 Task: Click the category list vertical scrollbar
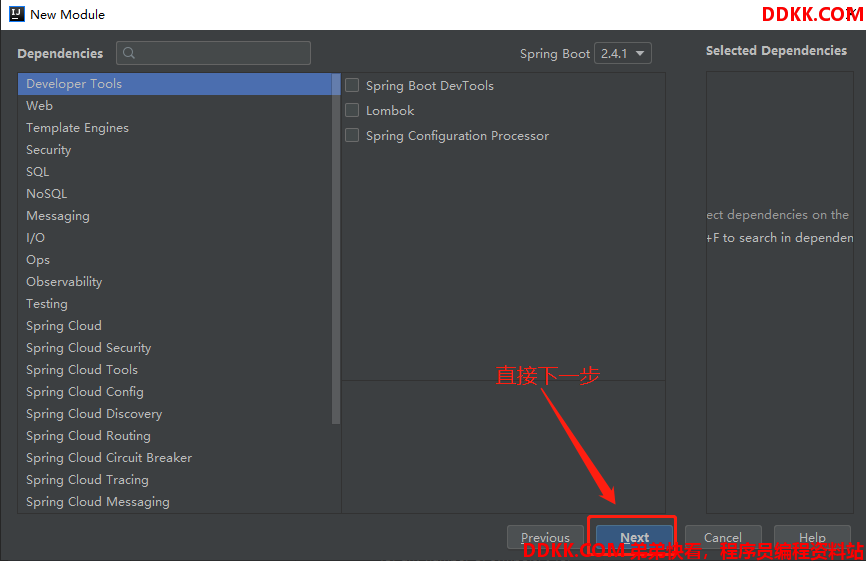click(336, 248)
